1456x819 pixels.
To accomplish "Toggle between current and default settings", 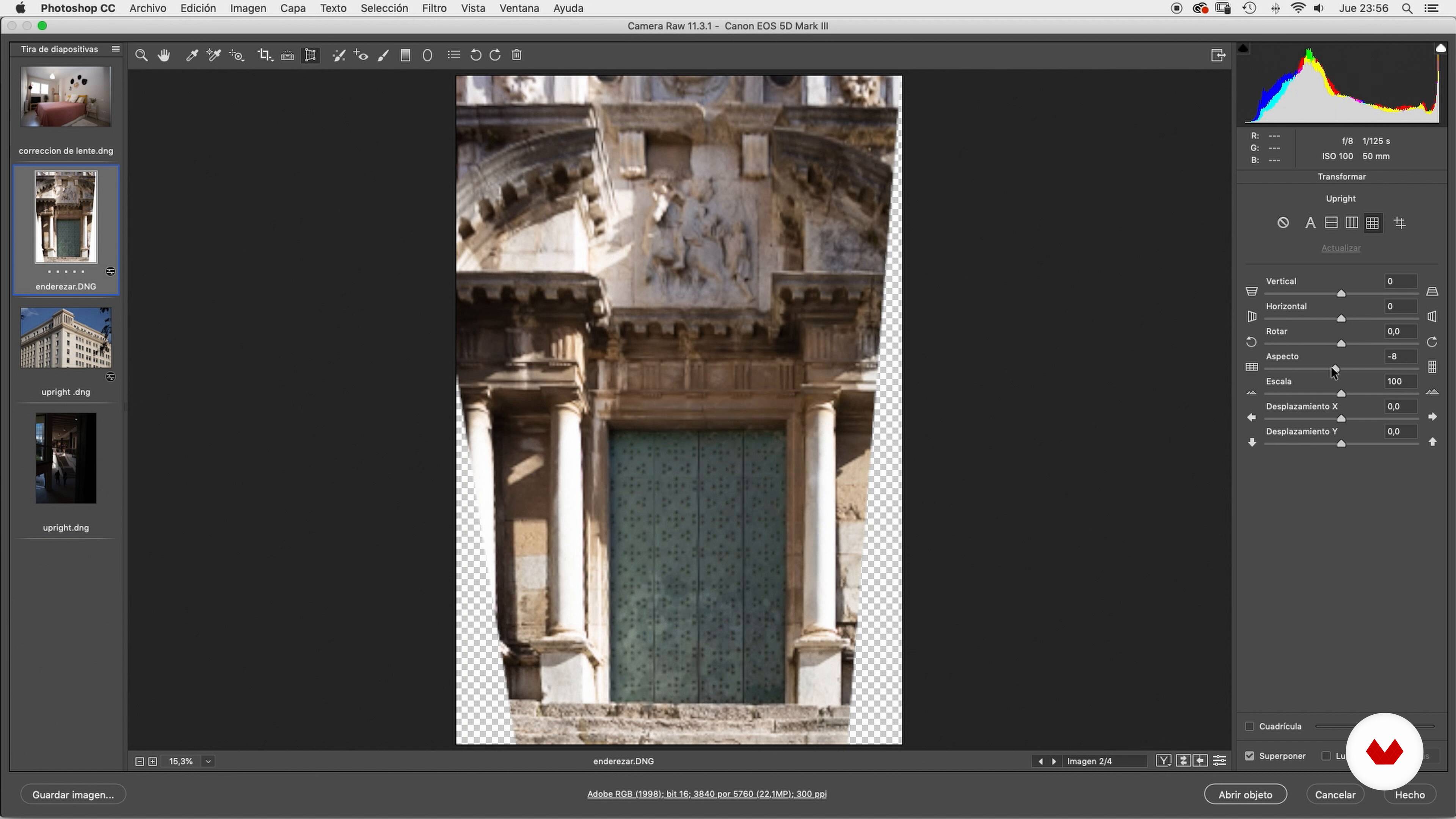I will coord(1220,761).
